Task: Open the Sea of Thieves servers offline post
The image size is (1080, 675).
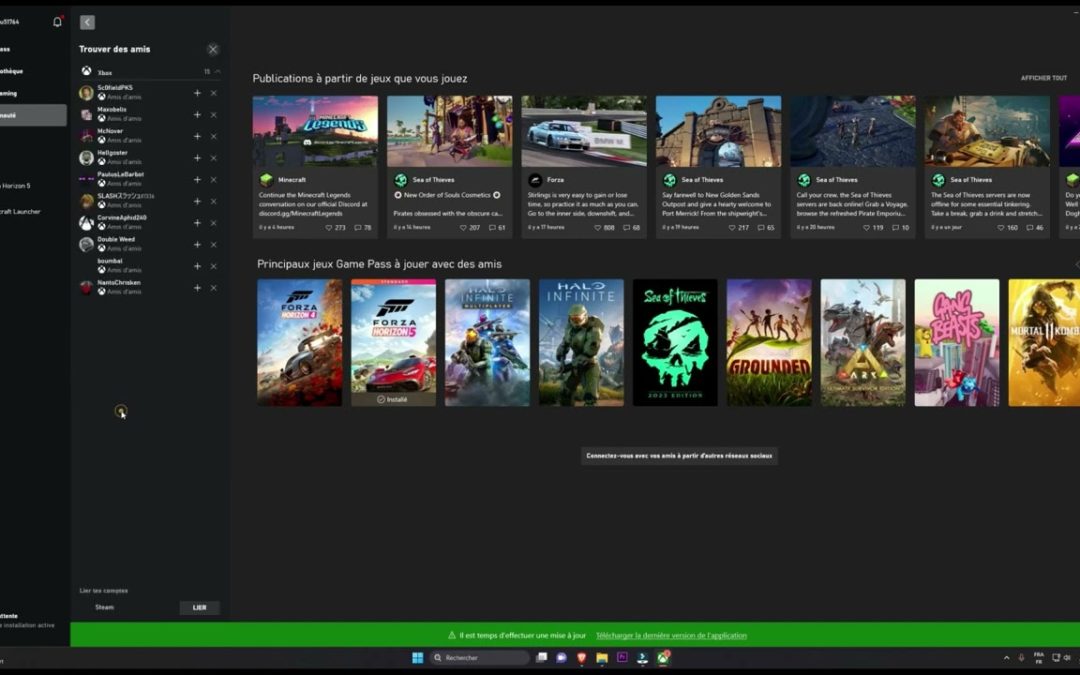Action: (987, 167)
